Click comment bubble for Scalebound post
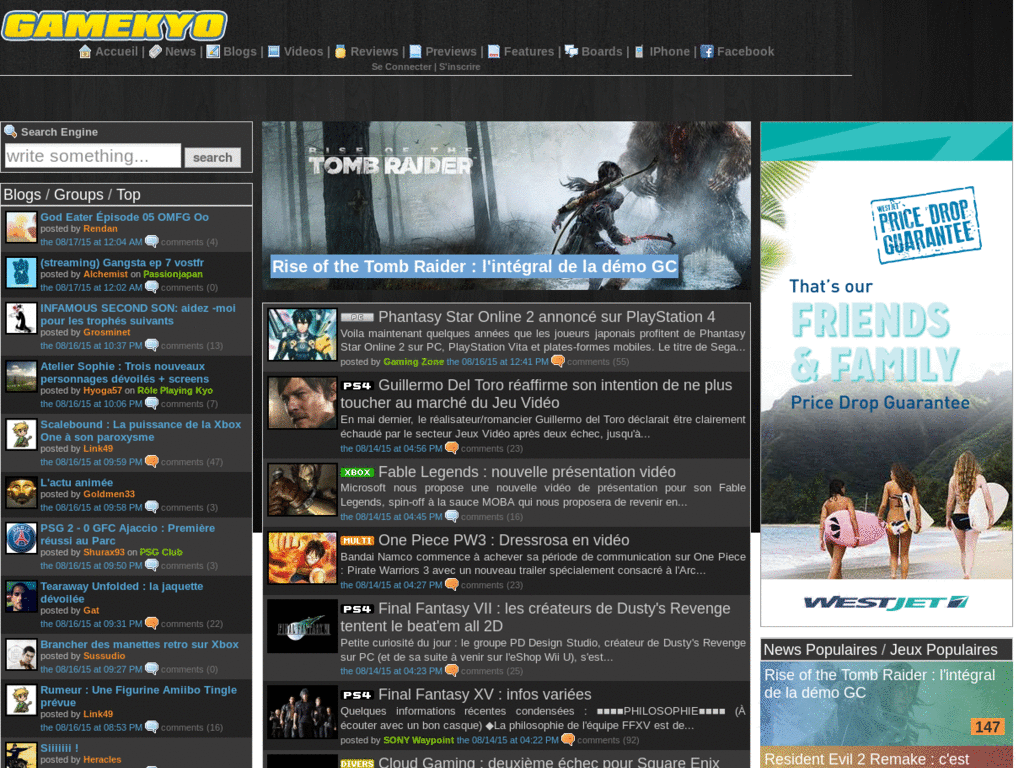 152,462
